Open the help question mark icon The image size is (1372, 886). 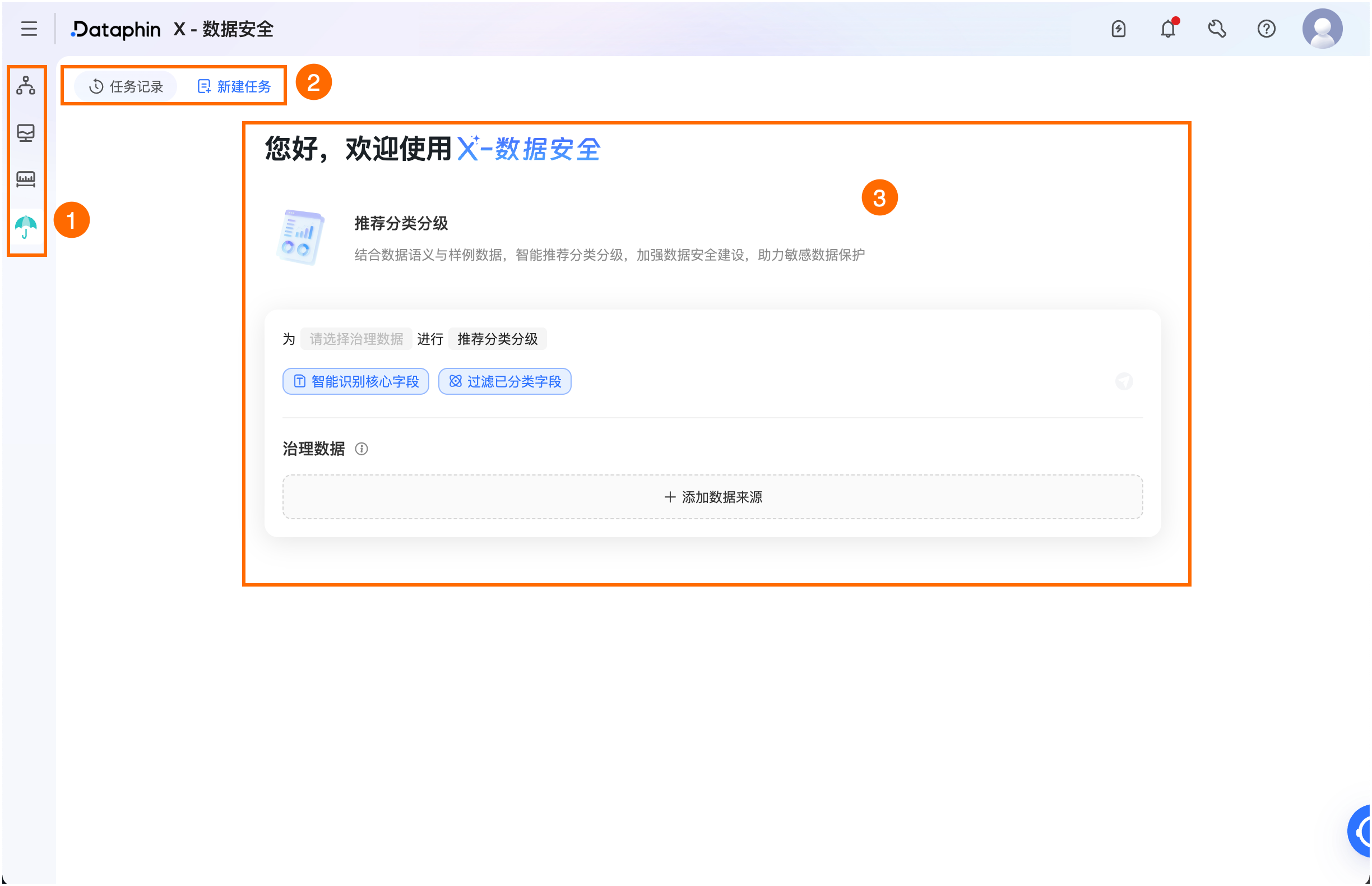(1267, 29)
